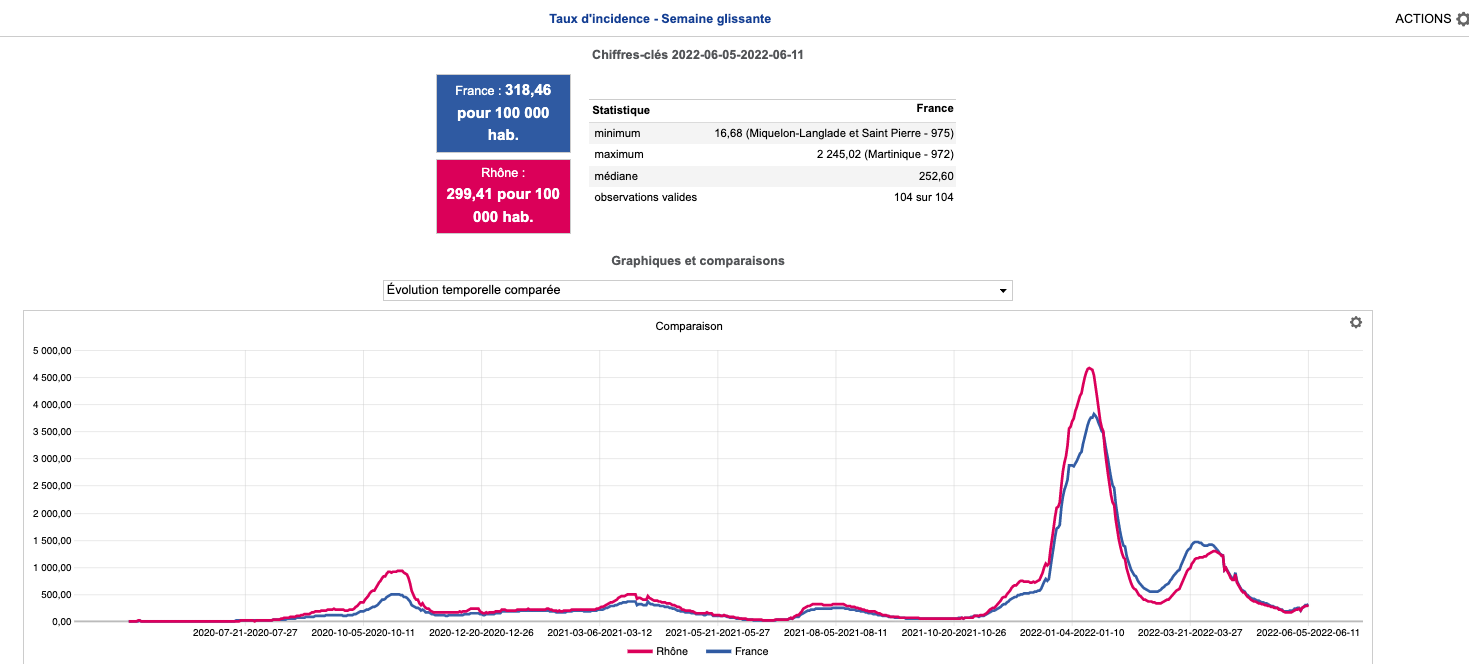This screenshot has height=664, width=1469.
Task: Open the Comparaison chart settings gear
Action: [1355, 323]
